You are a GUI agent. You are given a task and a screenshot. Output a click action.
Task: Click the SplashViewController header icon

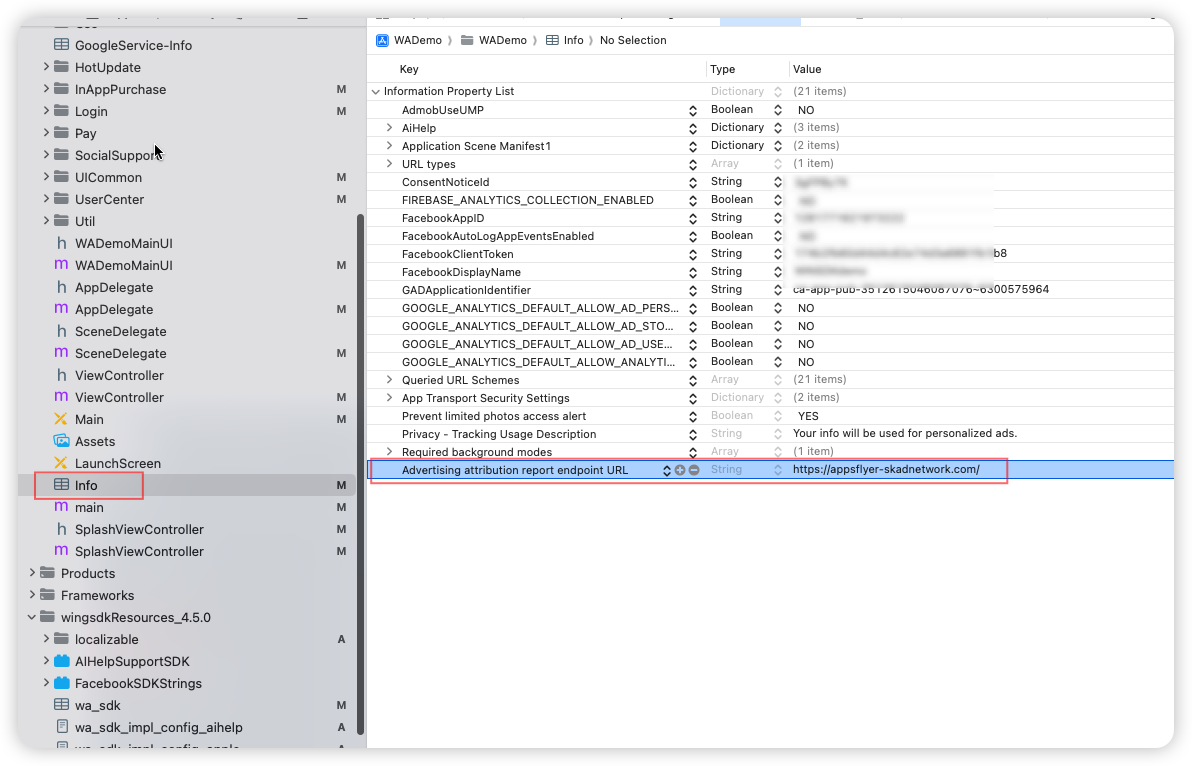61,529
